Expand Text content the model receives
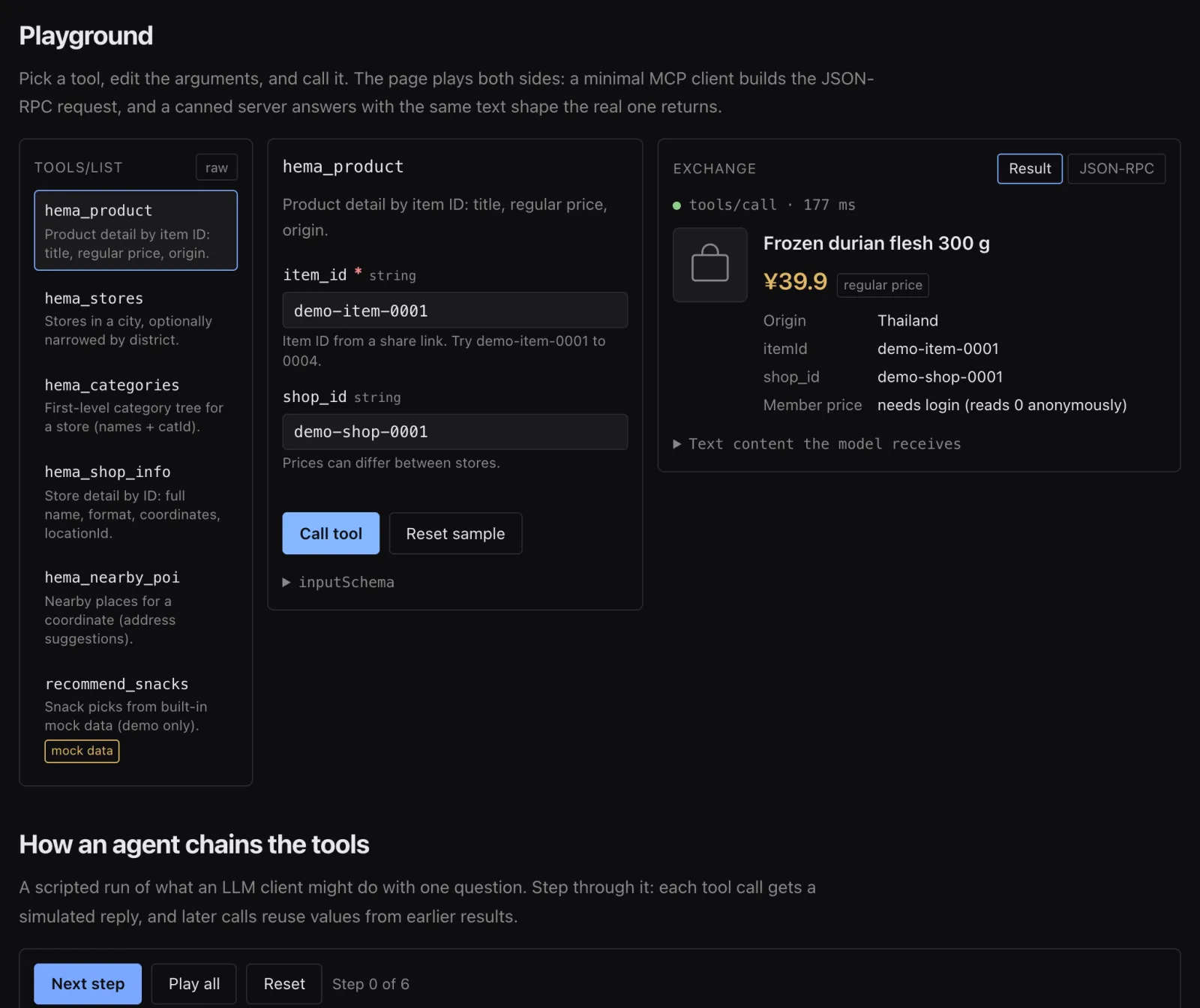 point(817,444)
